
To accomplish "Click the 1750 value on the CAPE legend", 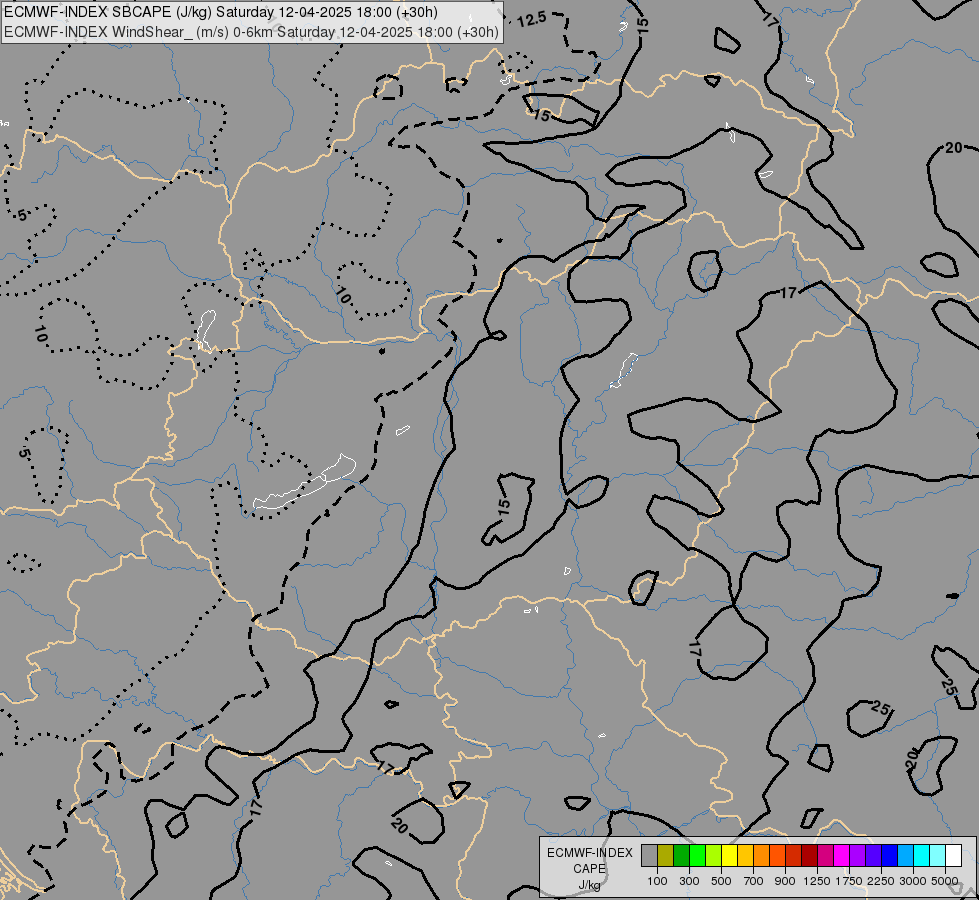I will click(849, 881).
